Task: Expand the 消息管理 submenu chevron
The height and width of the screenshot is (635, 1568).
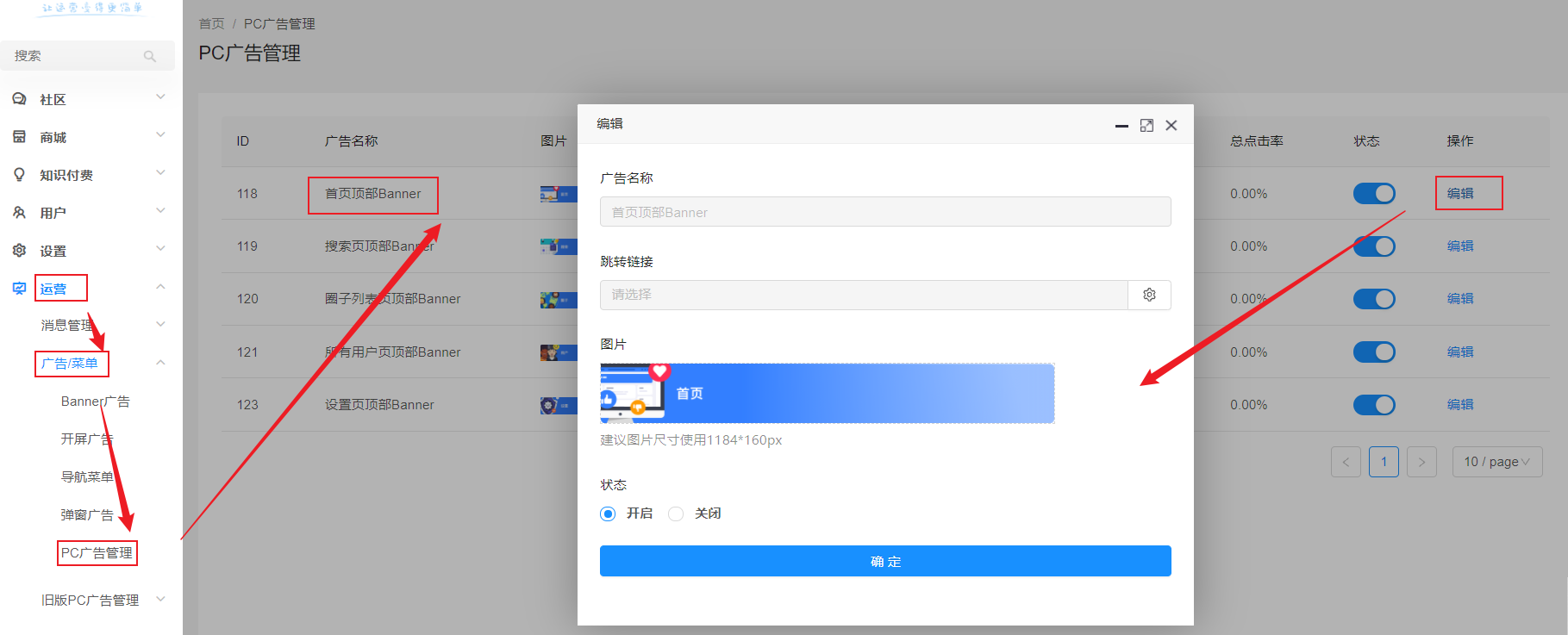Action: click(160, 325)
